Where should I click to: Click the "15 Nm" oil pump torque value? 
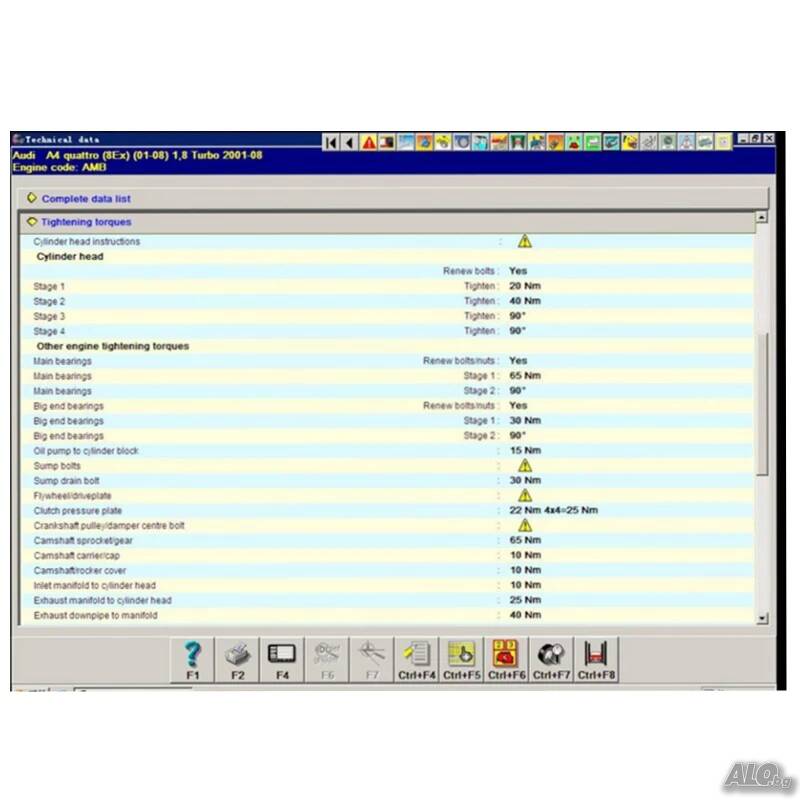(x=526, y=451)
